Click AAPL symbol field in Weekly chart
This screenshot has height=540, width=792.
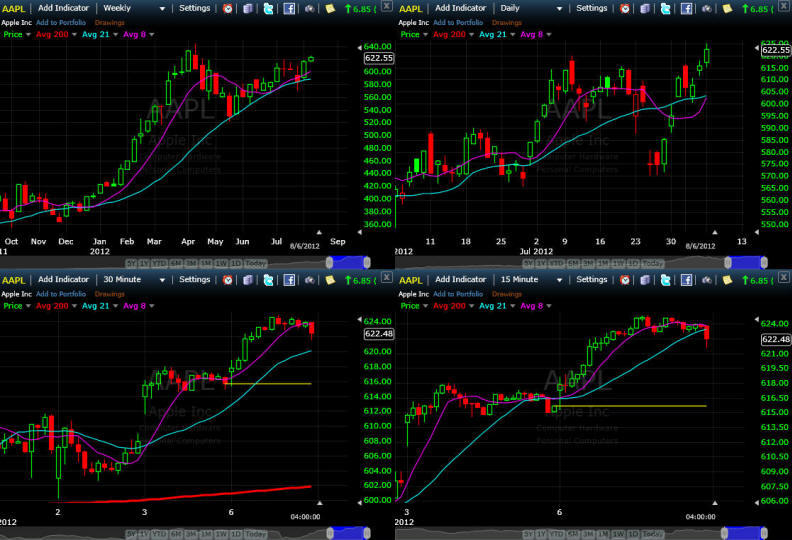pyautogui.click(x=14, y=9)
